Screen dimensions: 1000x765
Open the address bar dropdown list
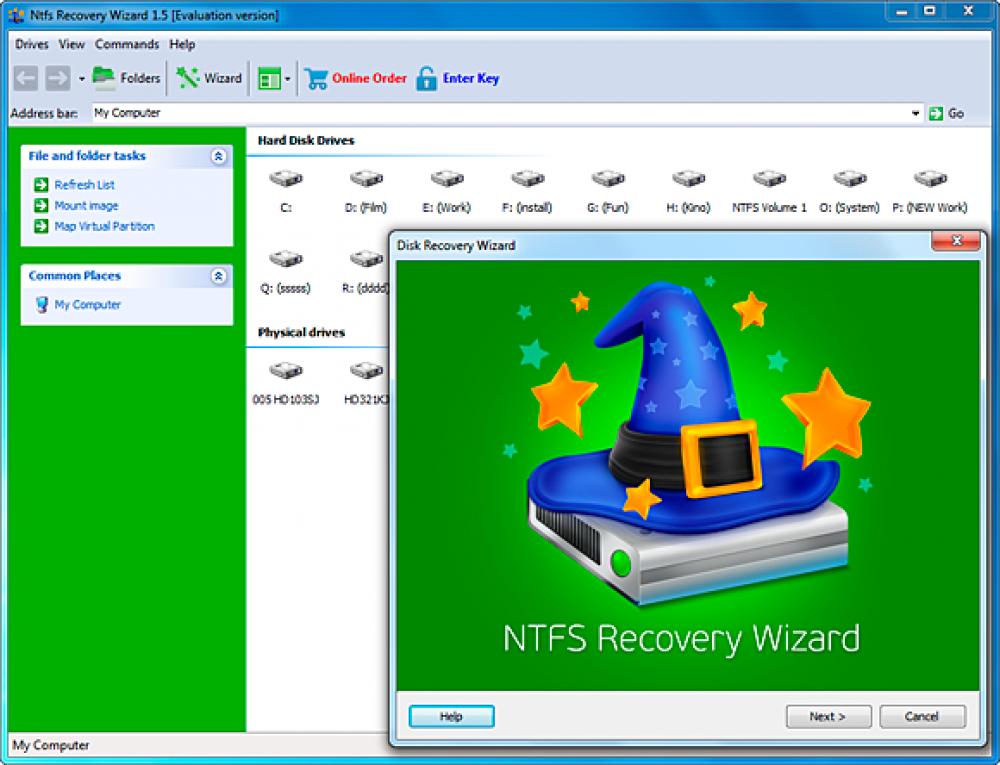(x=916, y=113)
